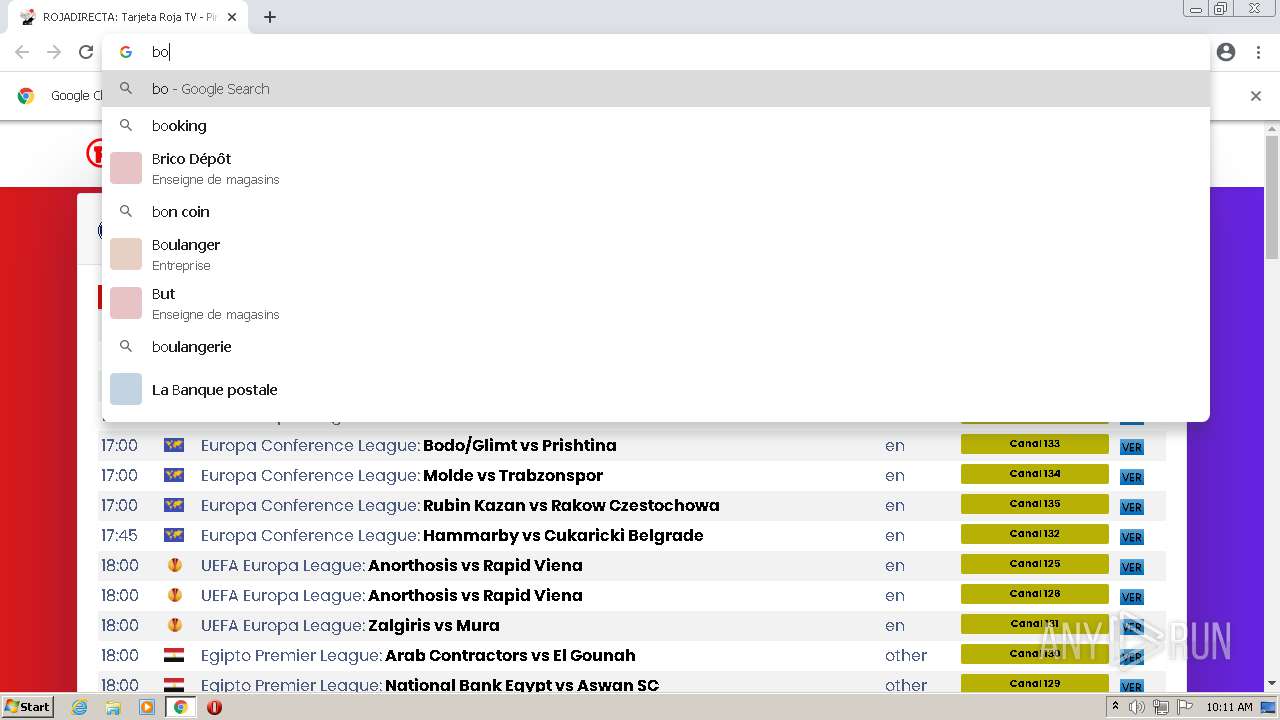Open a new tab with the plus icon
1280x720 pixels.
point(270,17)
